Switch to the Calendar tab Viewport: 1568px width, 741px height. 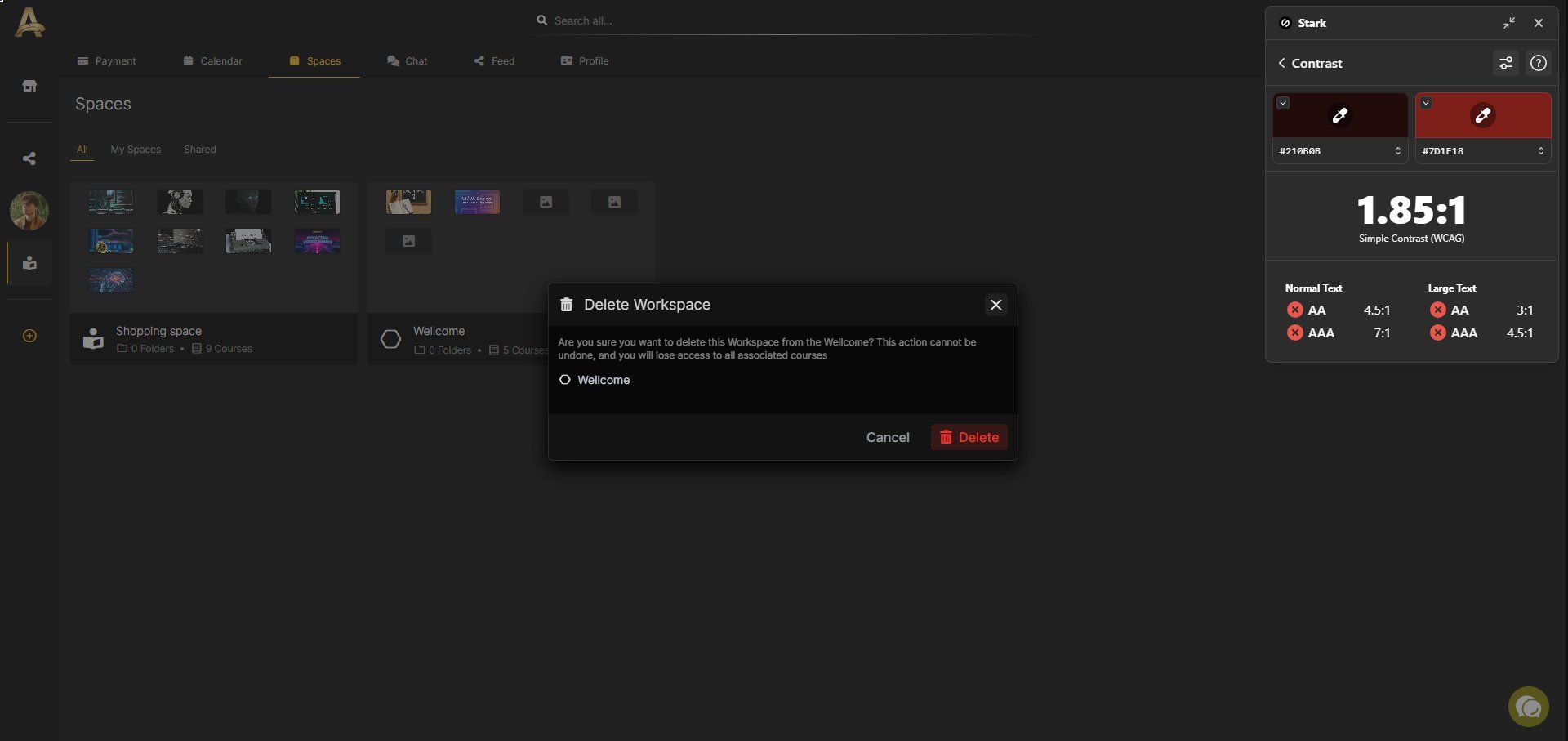click(212, 61)
